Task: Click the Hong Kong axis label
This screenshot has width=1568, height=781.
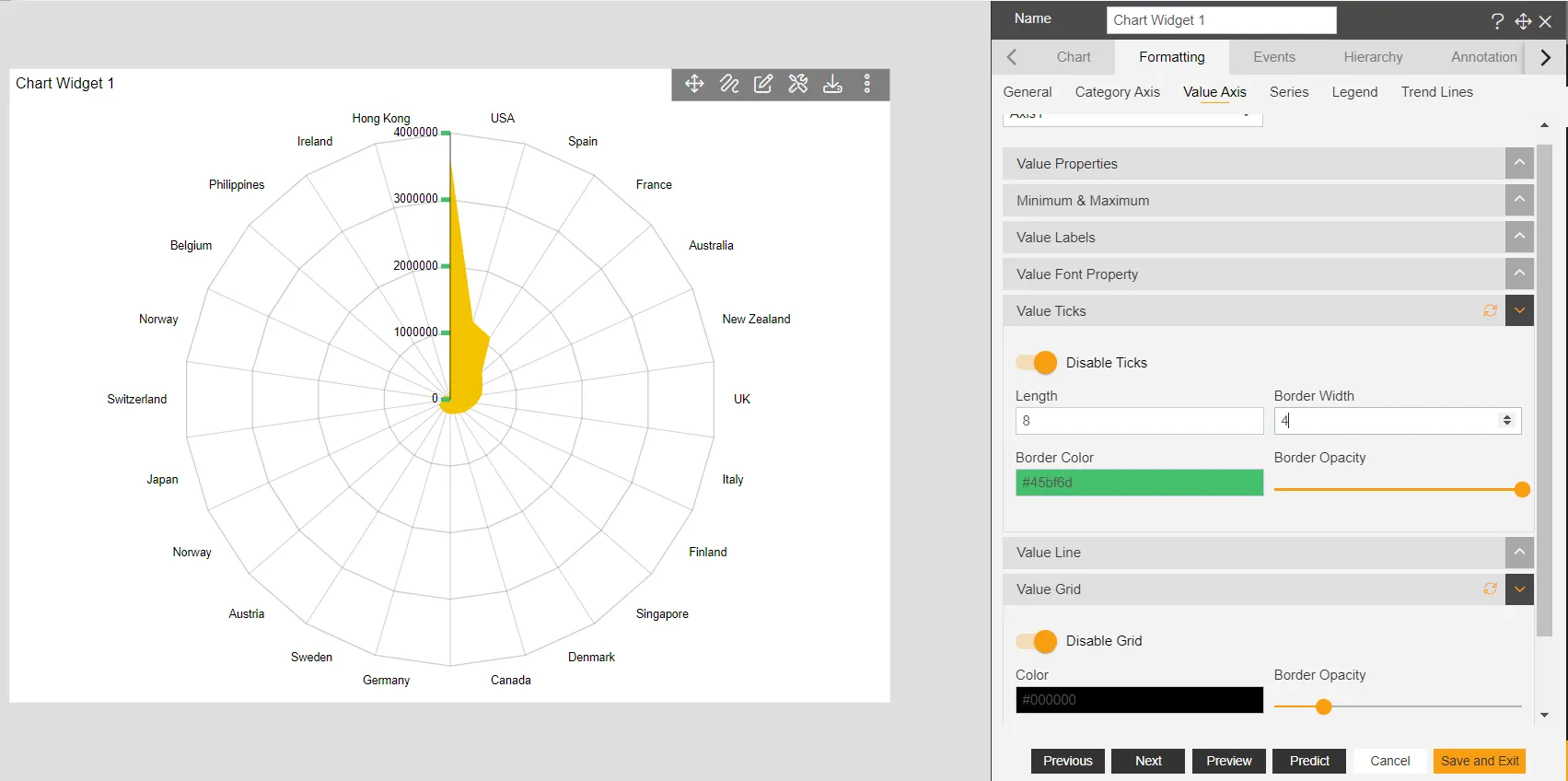Action: (x=381, y=119)
